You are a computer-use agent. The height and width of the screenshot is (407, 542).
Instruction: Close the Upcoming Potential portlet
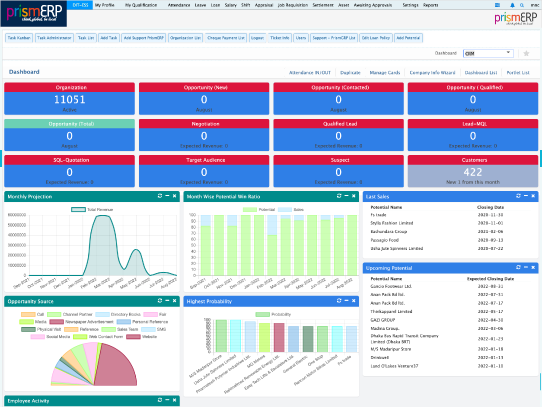[533, 268]
